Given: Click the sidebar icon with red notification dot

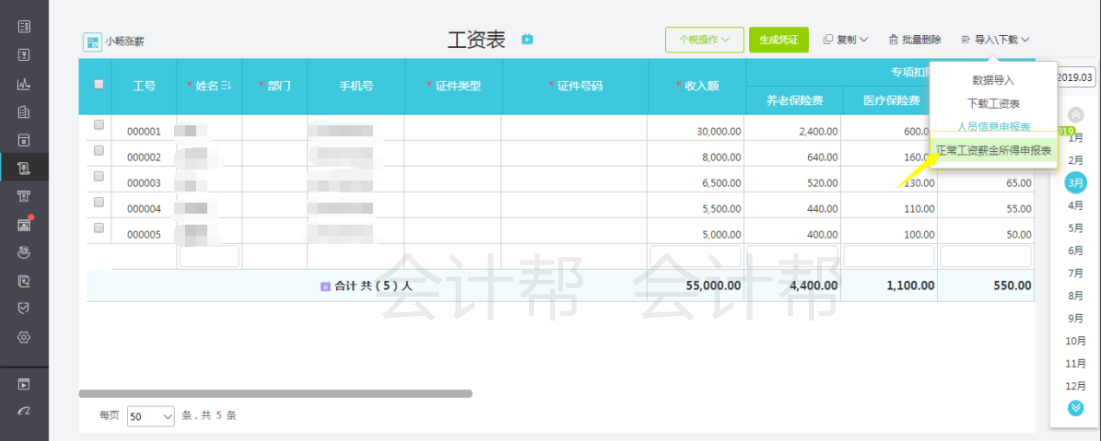Looking at the screenshot, I should [25, 224].
